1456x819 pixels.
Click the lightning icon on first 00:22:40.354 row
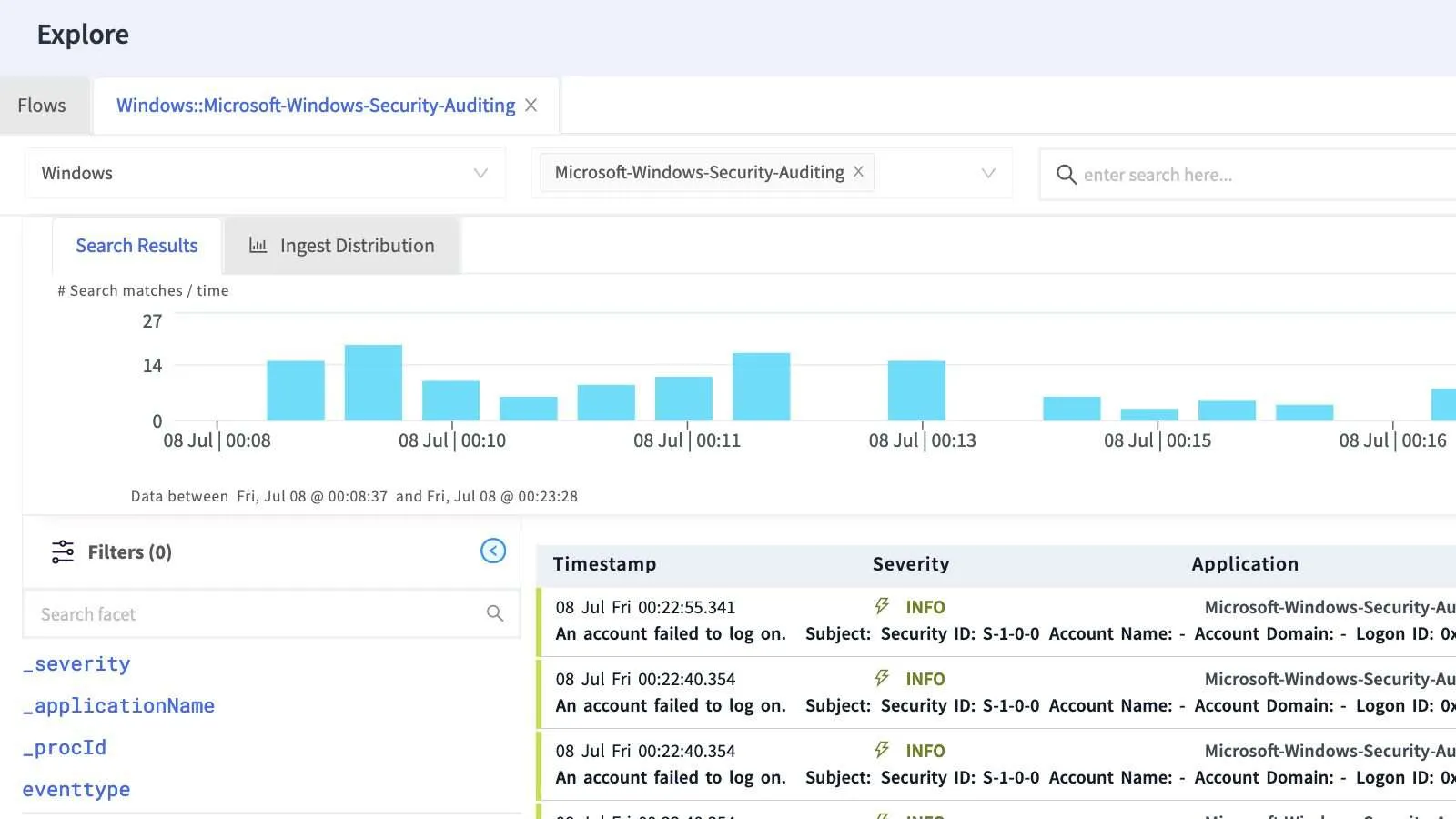(881, 678)
